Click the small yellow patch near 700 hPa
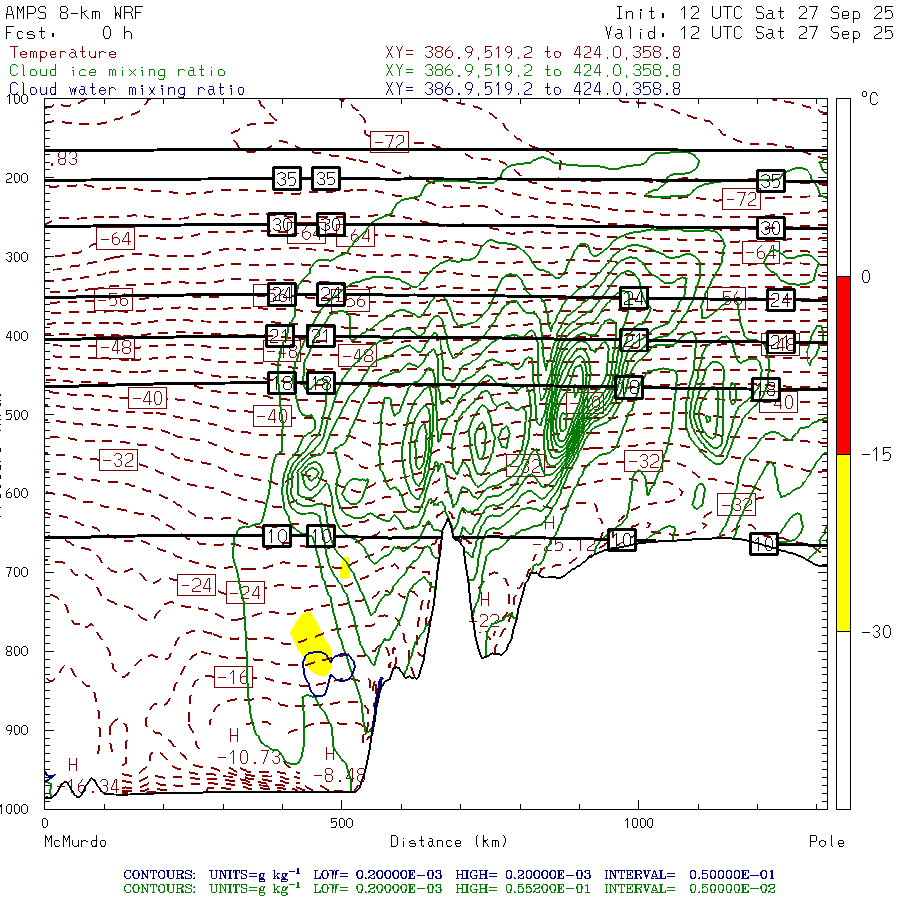The width and height of the screenshot is (900, 900). 345,568
